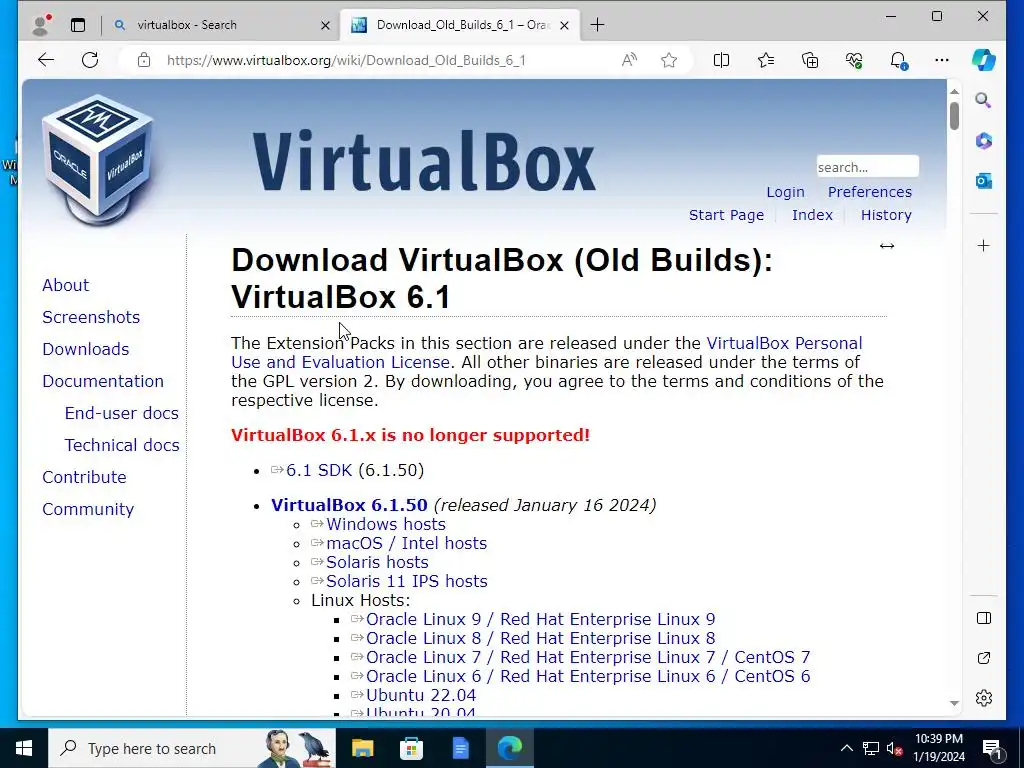The image size is (1024, 768).
Task: Open split screen view
Action: tap(722, 60)
